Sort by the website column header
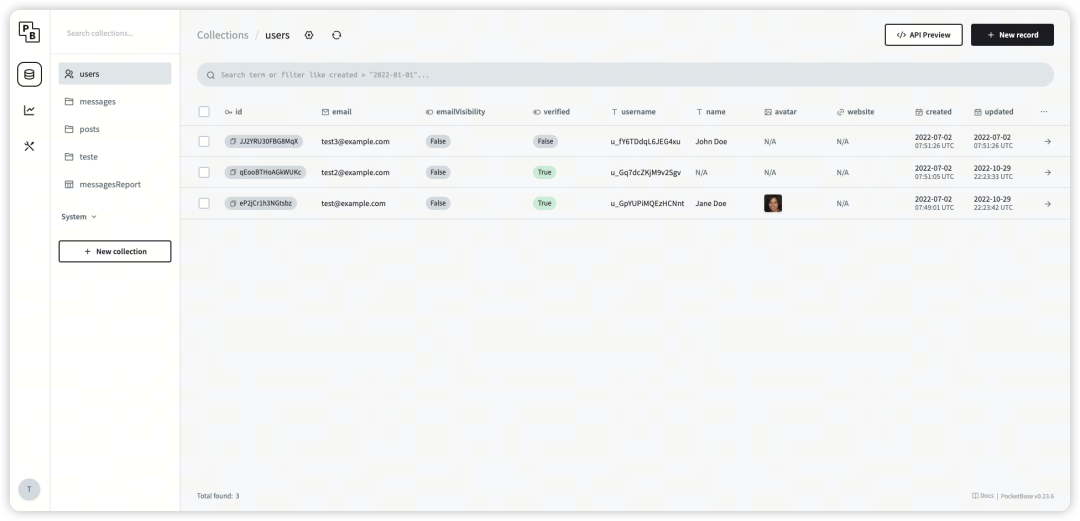The height and width of the screenshot is (521, 1080). click(855, 112)
